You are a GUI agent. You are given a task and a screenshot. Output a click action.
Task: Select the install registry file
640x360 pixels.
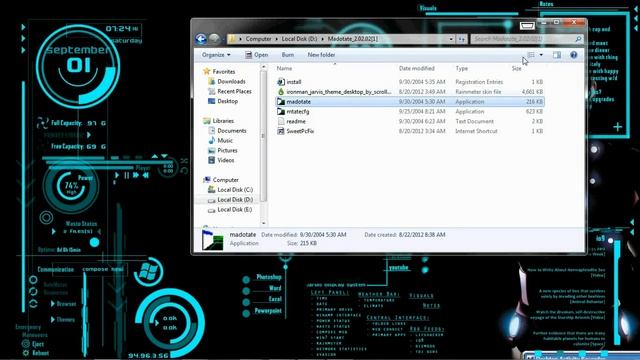pyautogui.click(x=294, y=82)
